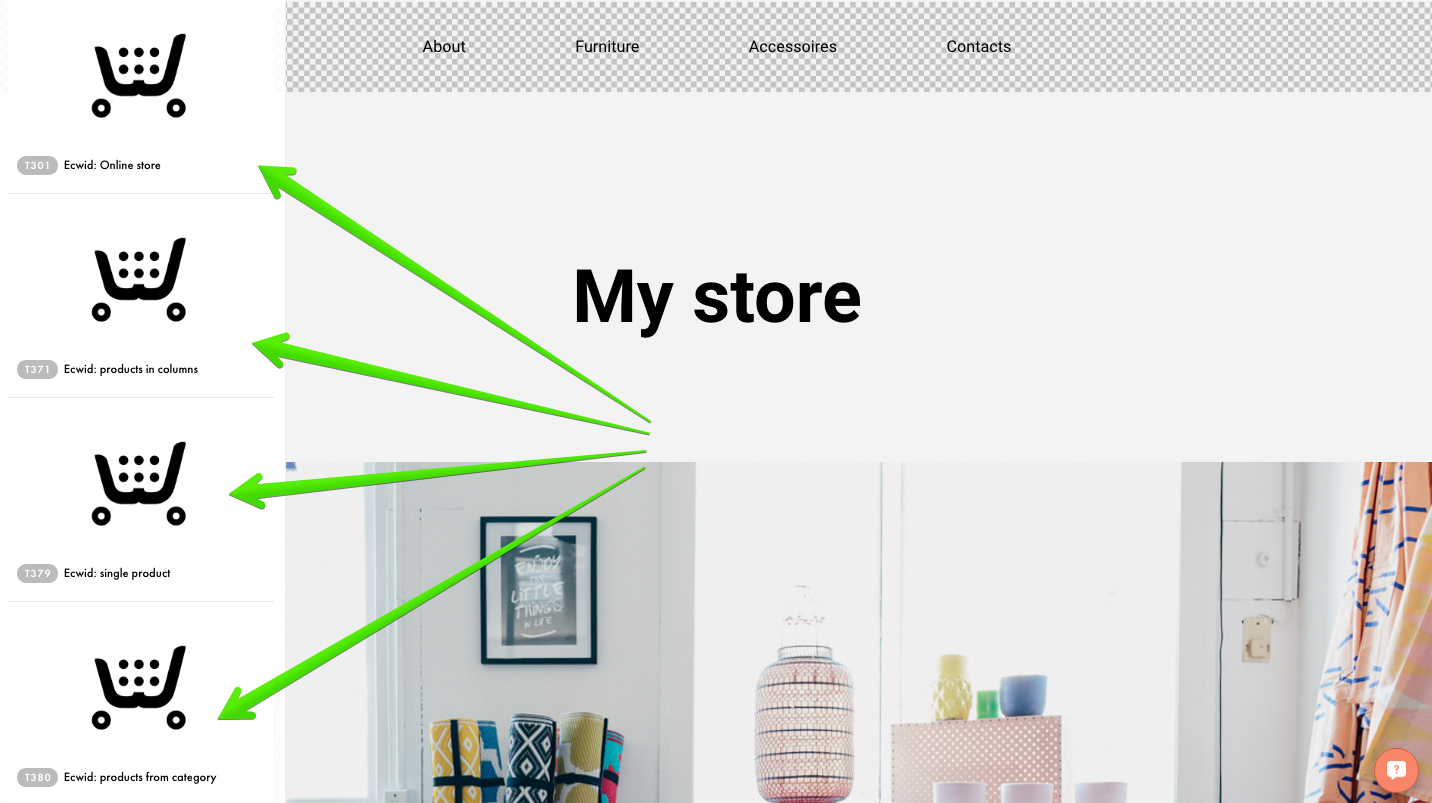
Task: Click the T301 block badge
Action: coord(37,165)
